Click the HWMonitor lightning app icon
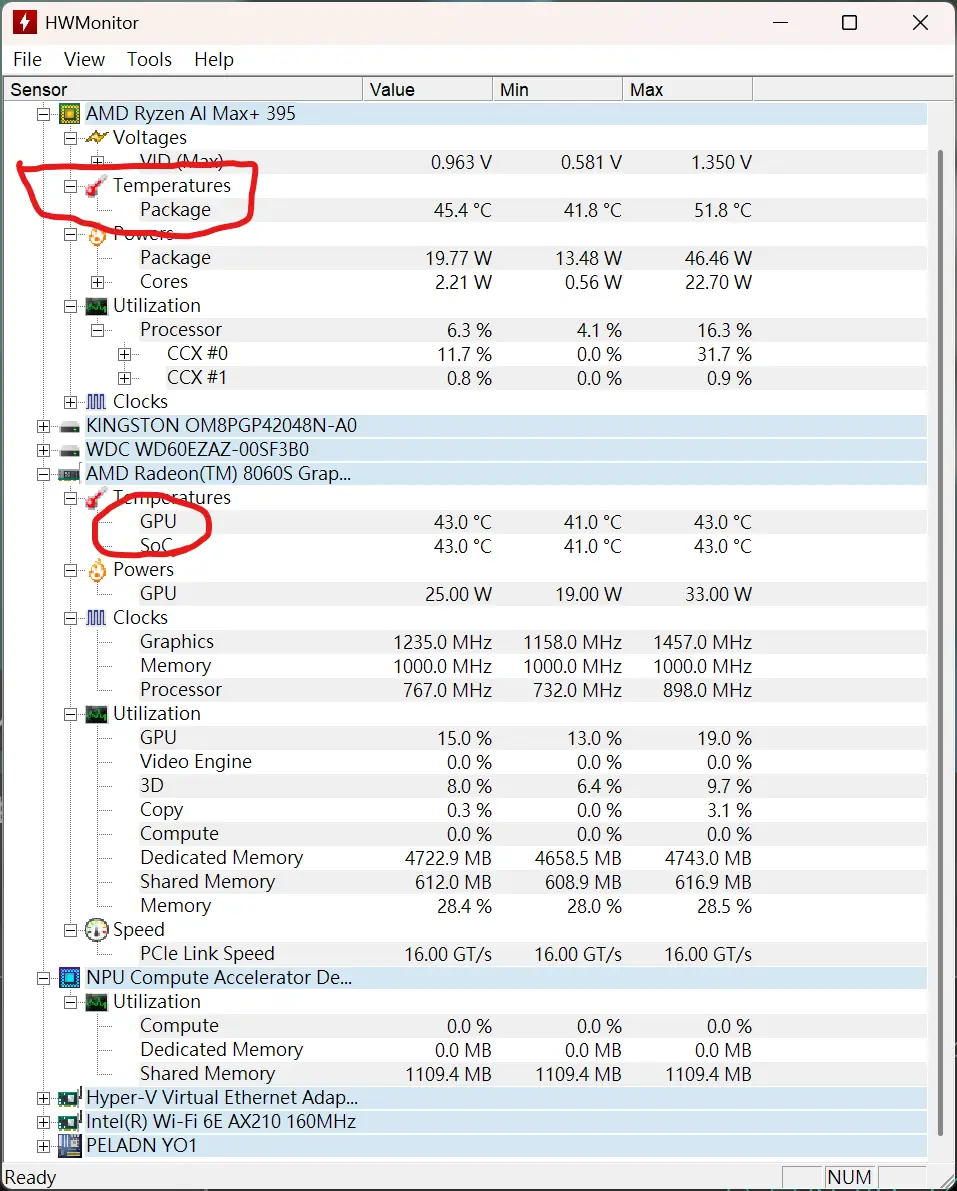The height and width of the screenshot is (1191, 957). (x=24, y=23)
